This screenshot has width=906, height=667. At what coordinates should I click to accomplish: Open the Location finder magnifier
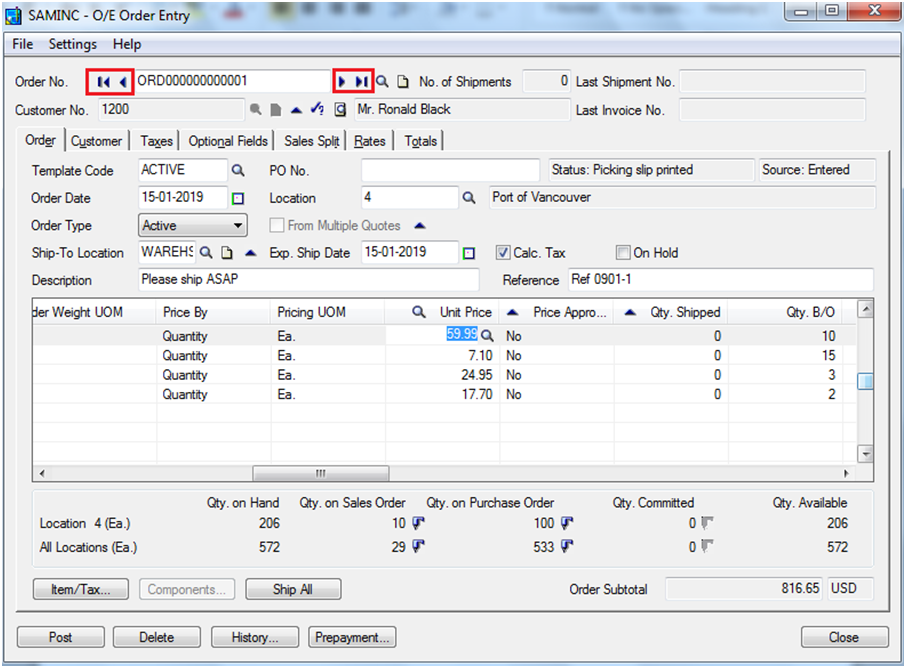tap(469, 198)
